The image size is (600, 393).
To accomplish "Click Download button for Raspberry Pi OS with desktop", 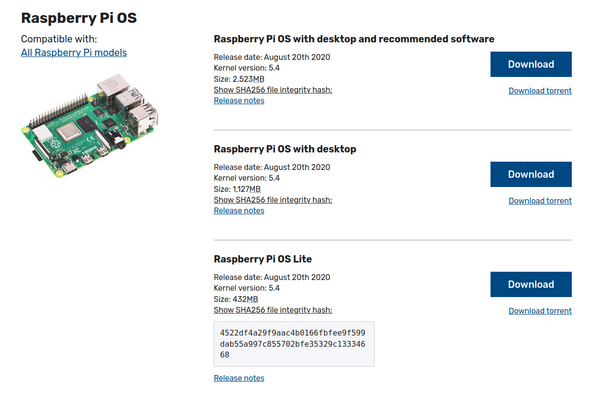I will [x=531, y=174].
